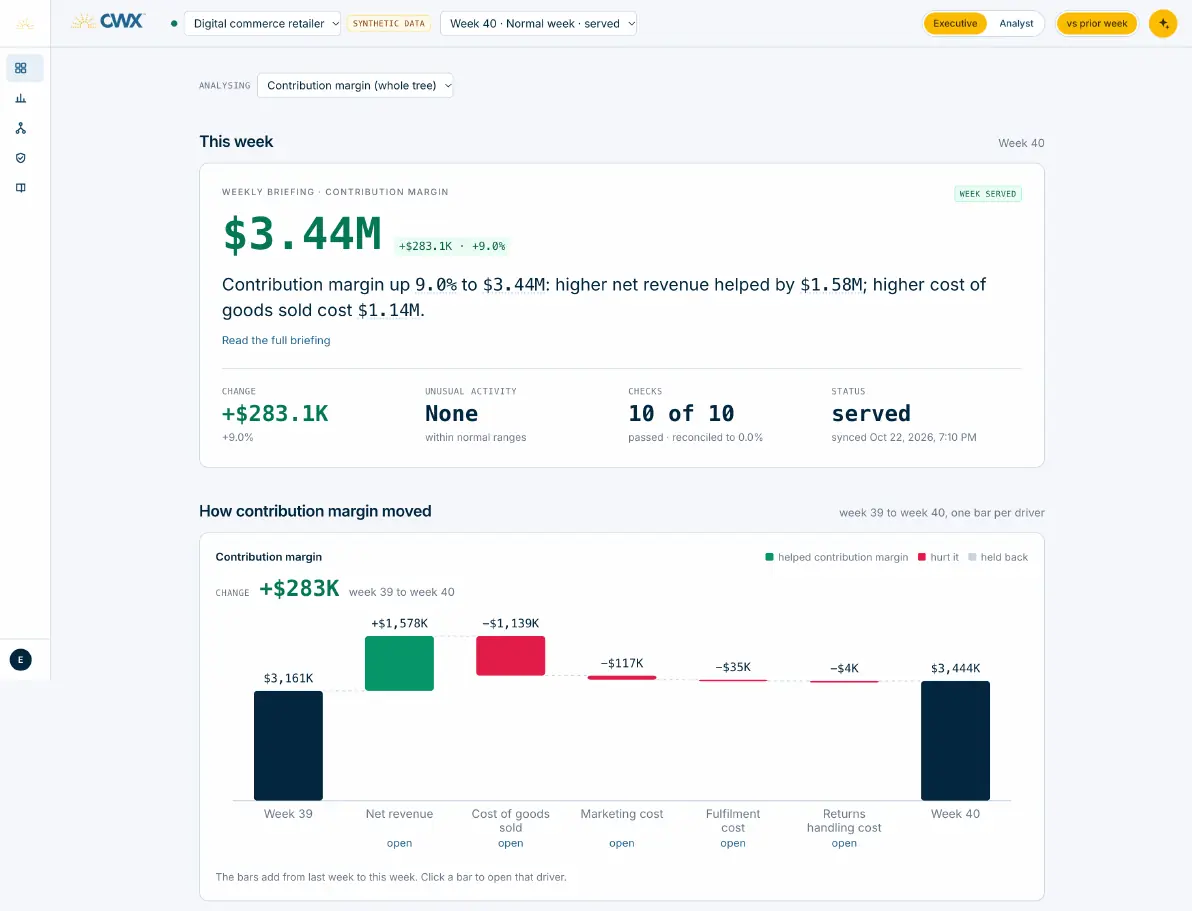This screenshot has height=911, width=1192.
Task: Open the dashboard grid icon in sidebar
Action: point(21,68)
